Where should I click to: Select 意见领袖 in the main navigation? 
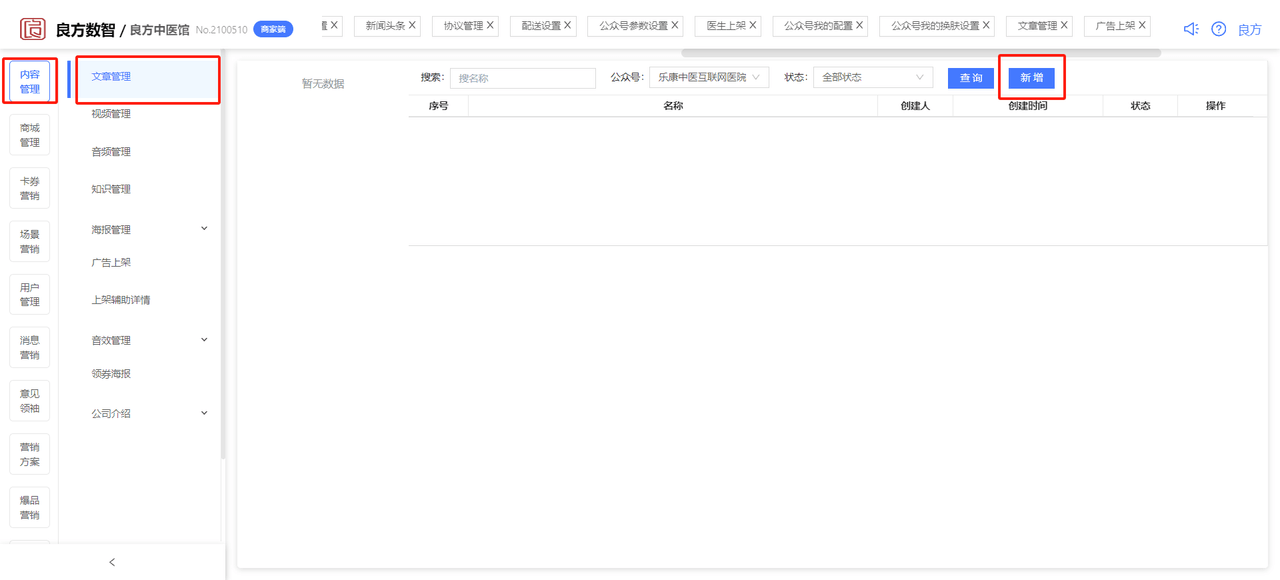pyautogui.click(x=30, y=401)
